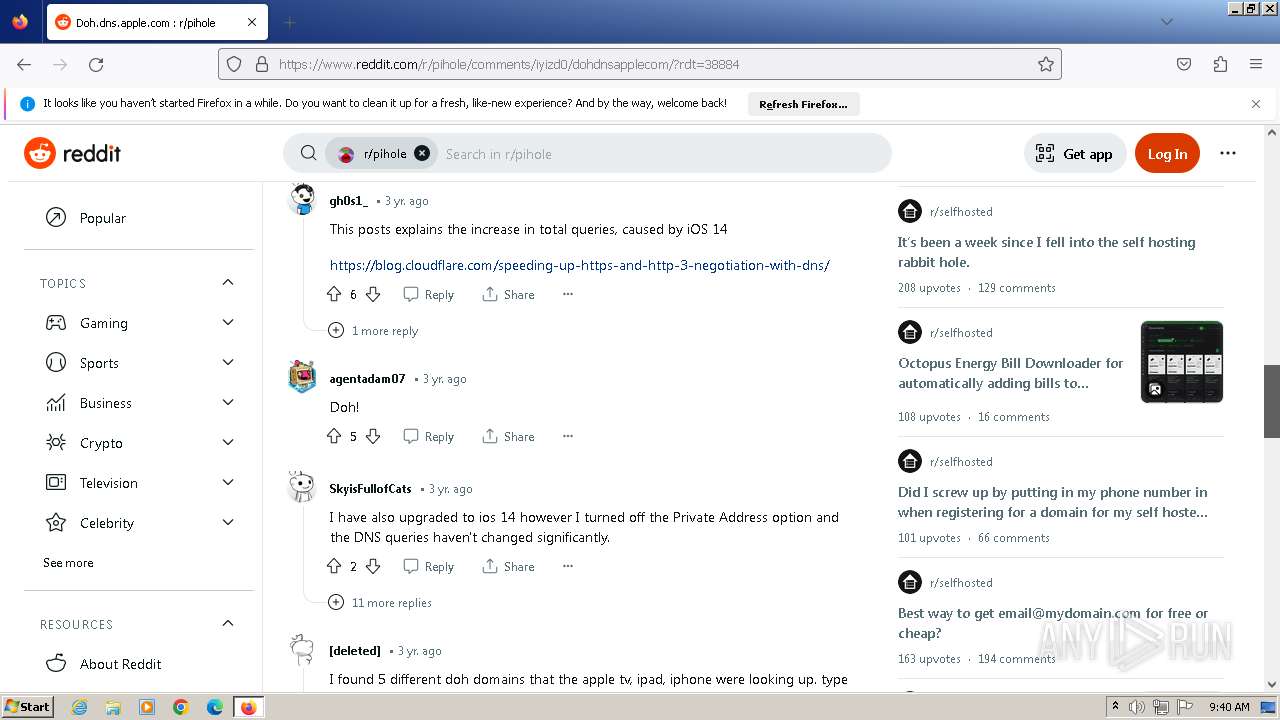Open the tracking protection shield icon
The height and width of the screenshot is (720, 1280).
pos(234,64)
